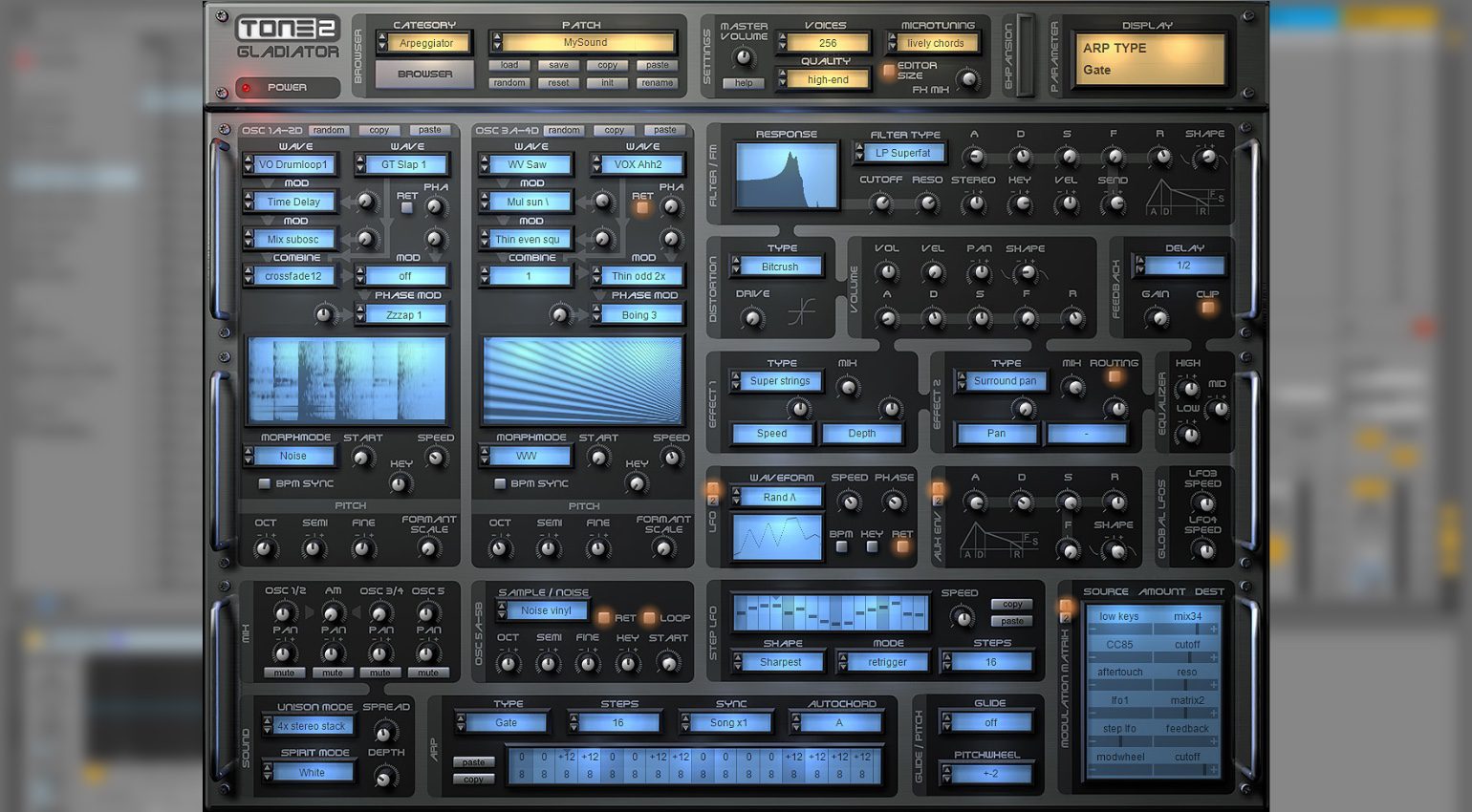The height and width of the screenshot is (812, 1472).
Task: Open the Quality dropdown showing high-end
Action: point(825,79)
